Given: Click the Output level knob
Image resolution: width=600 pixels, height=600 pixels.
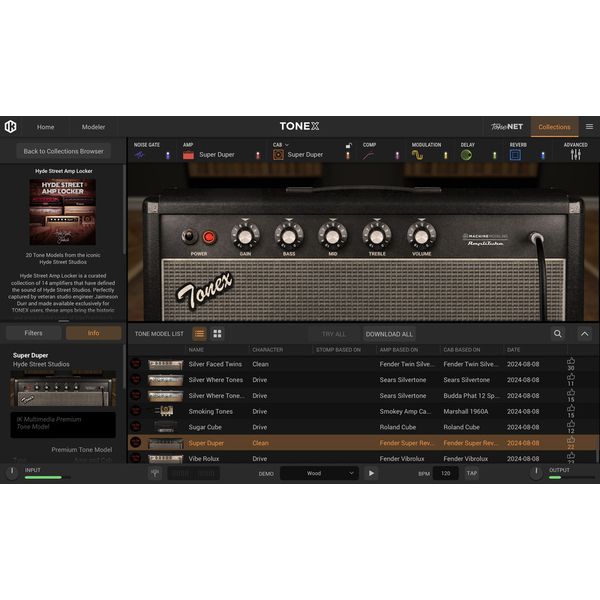Looking at the screenshot, I should pos(536,472).
